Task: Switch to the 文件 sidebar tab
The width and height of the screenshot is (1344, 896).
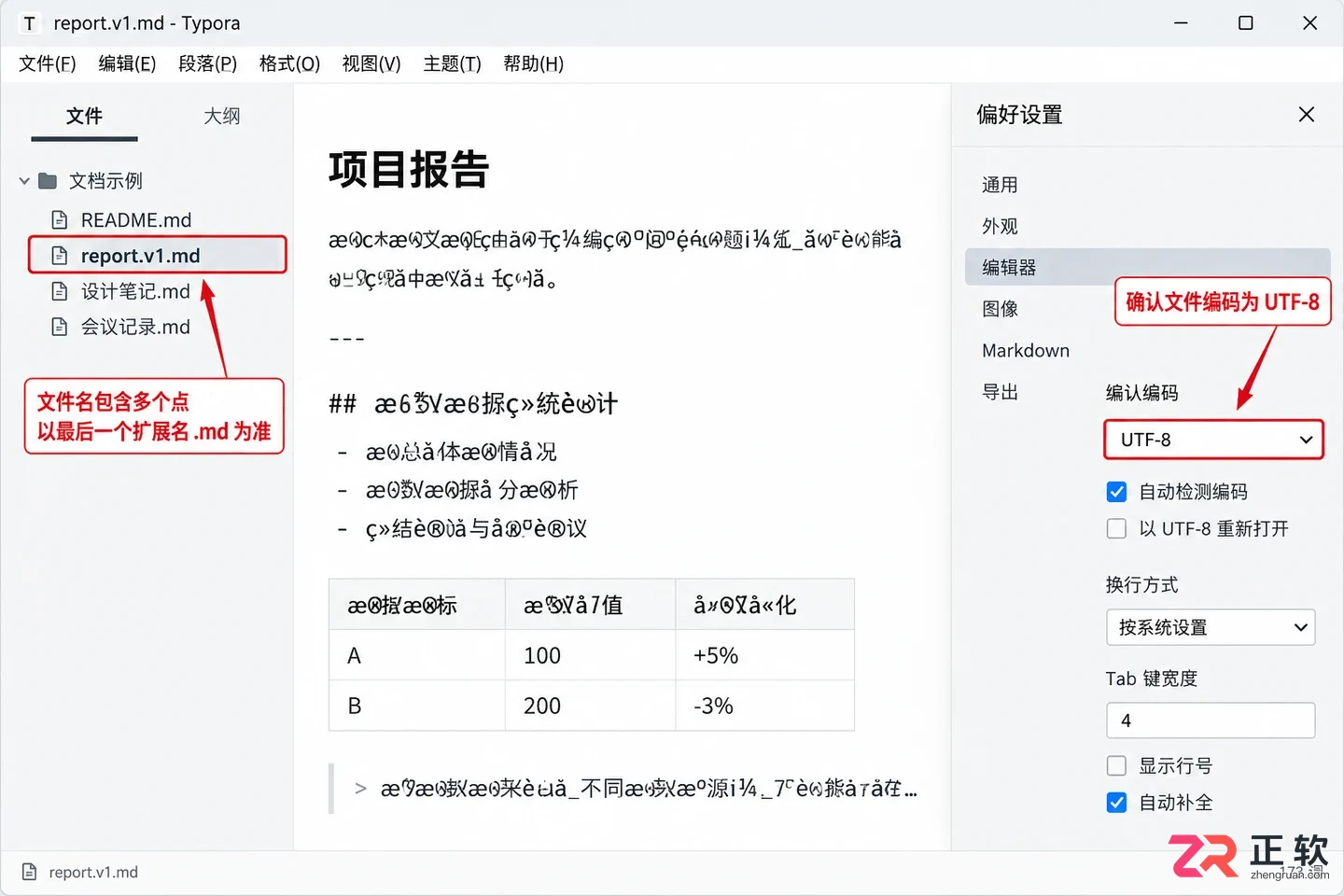Action: click(x=84, y=117)
